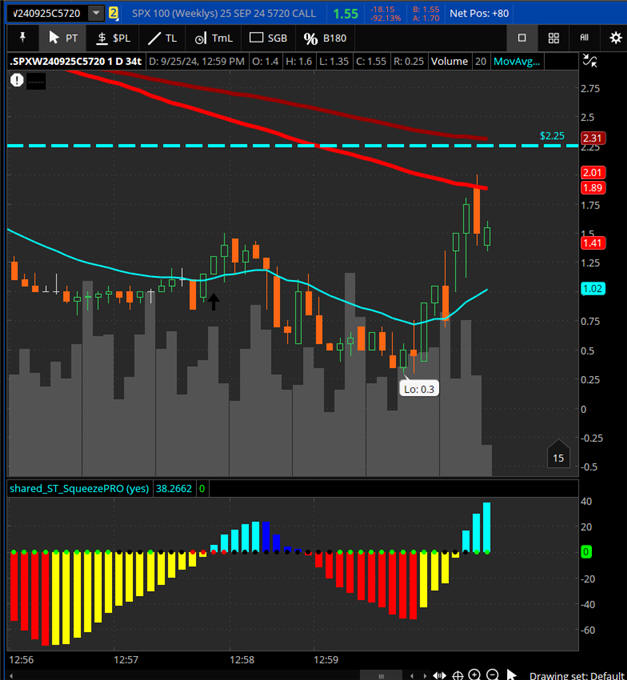Viewport: 627px width, 680px height.
Task: Click the symbol input field 240925C5720
Action: (47, 13)
